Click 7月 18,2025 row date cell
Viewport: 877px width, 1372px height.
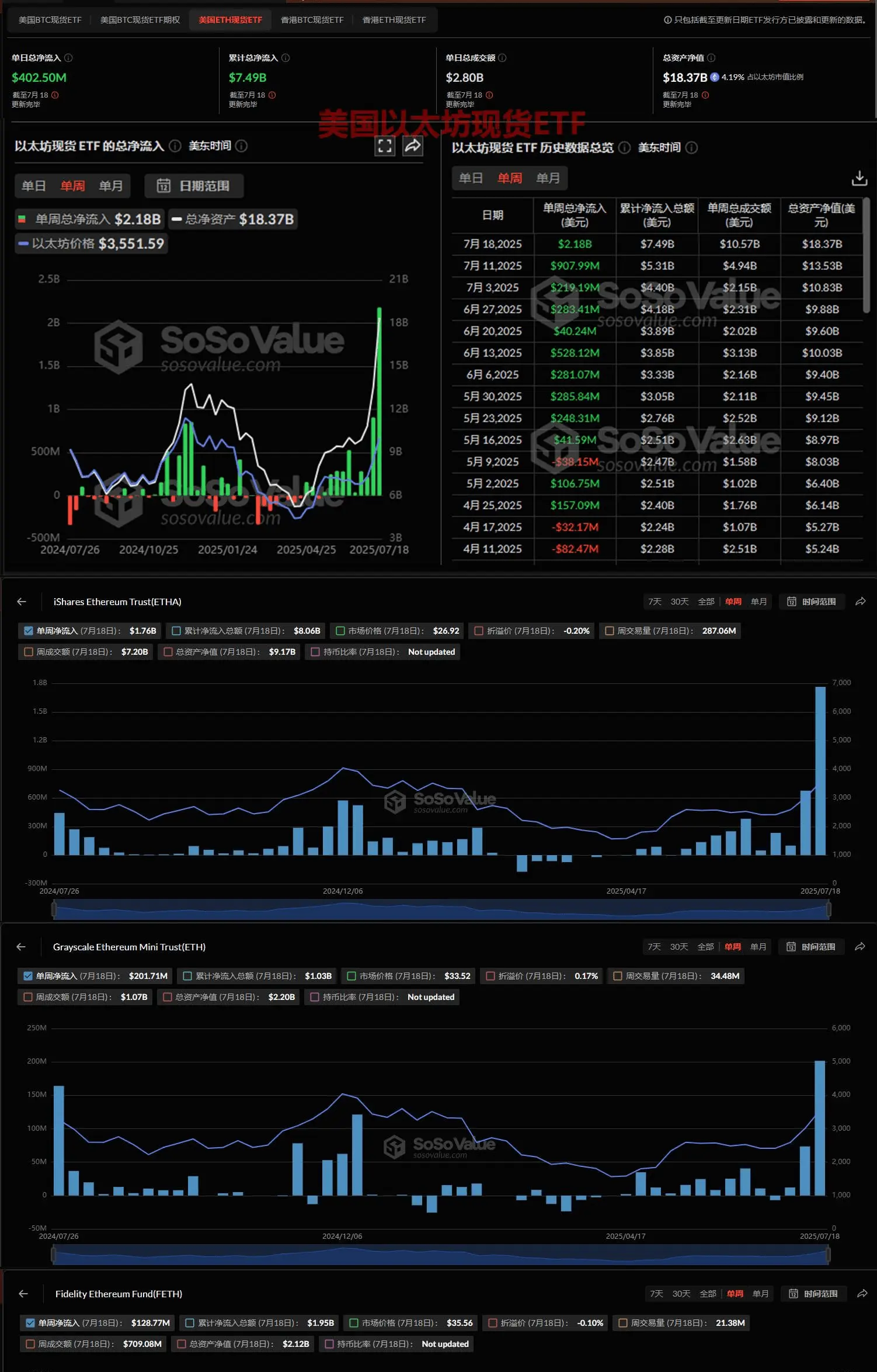click(x=493, y=244)
